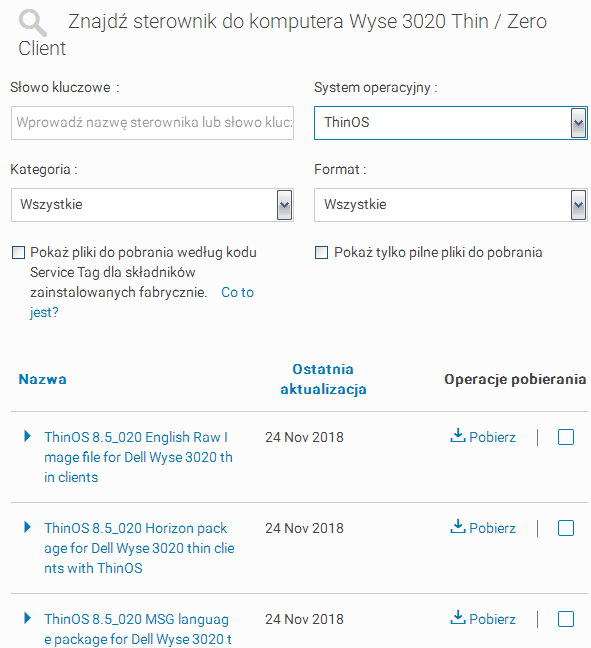Click download icon for English Raw Image file
Image resolution: width=591 pixels, height=648 pixels.
pos(458,436)
